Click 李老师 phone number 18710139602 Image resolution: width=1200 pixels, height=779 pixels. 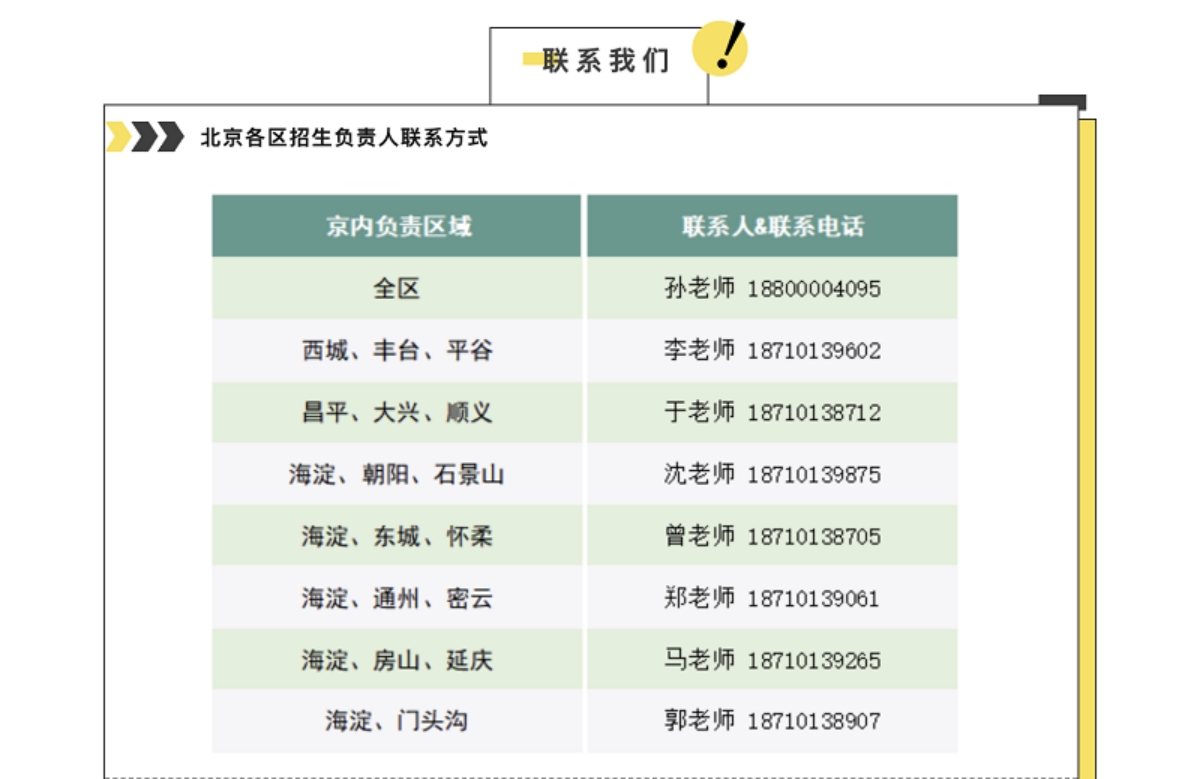click(814, 351)
